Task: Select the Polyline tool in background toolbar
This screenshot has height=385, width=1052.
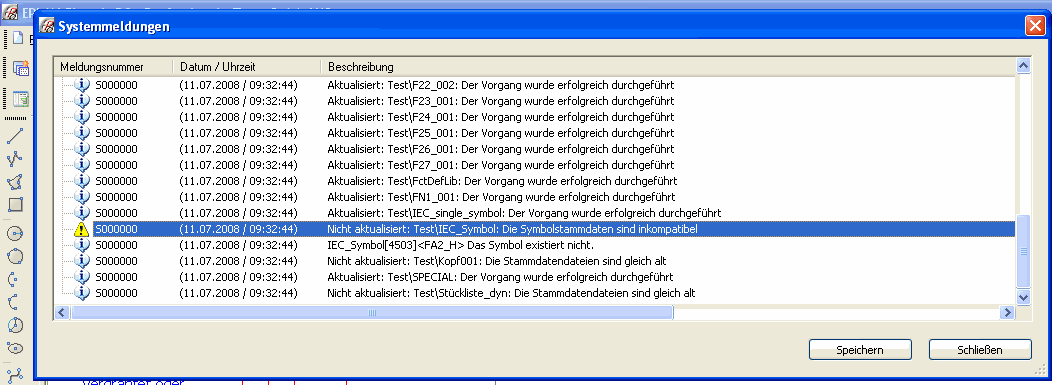Action: (15, 159)
